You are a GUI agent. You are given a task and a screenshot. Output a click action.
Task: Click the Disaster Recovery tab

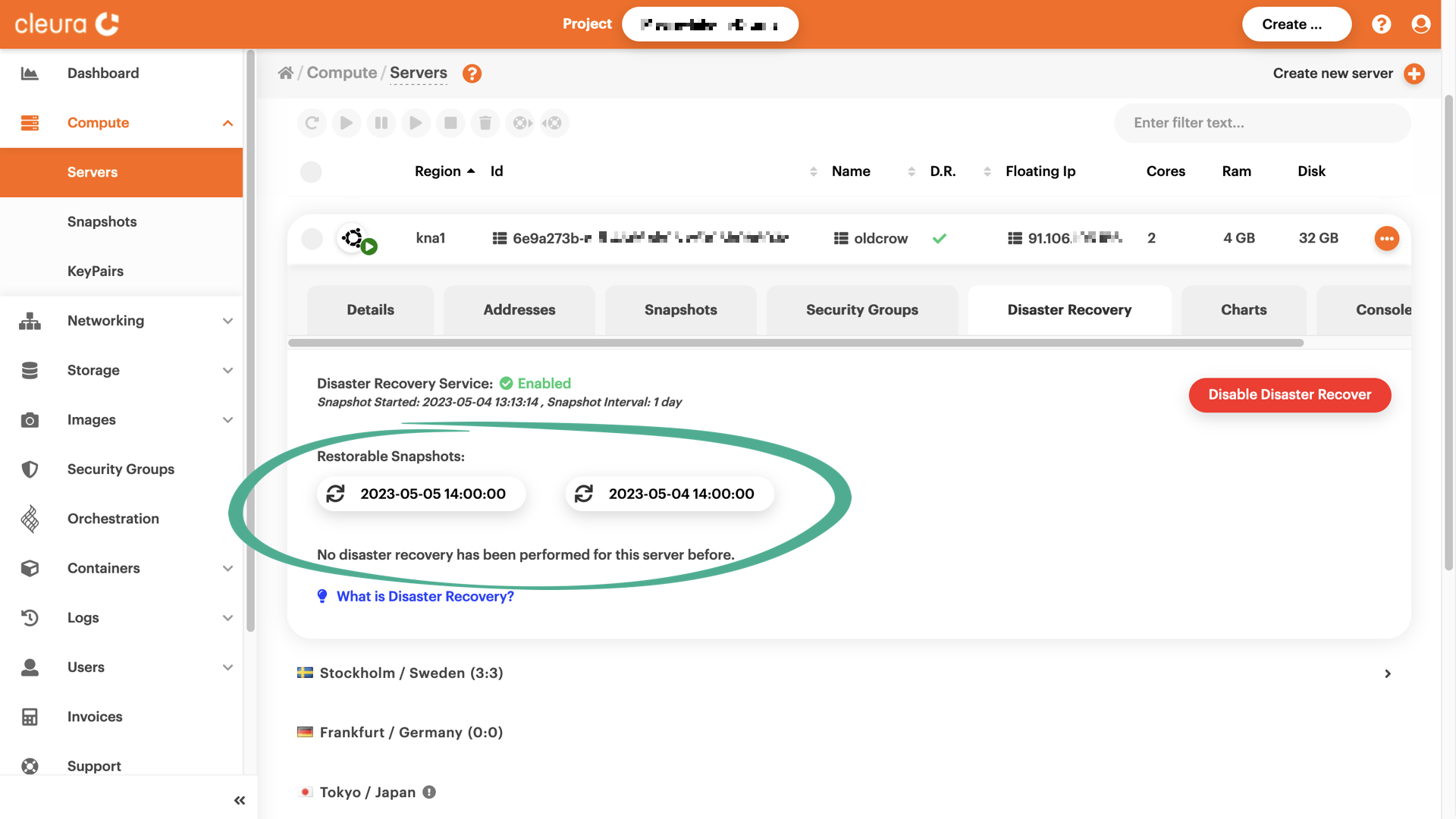coord(1069,309)
